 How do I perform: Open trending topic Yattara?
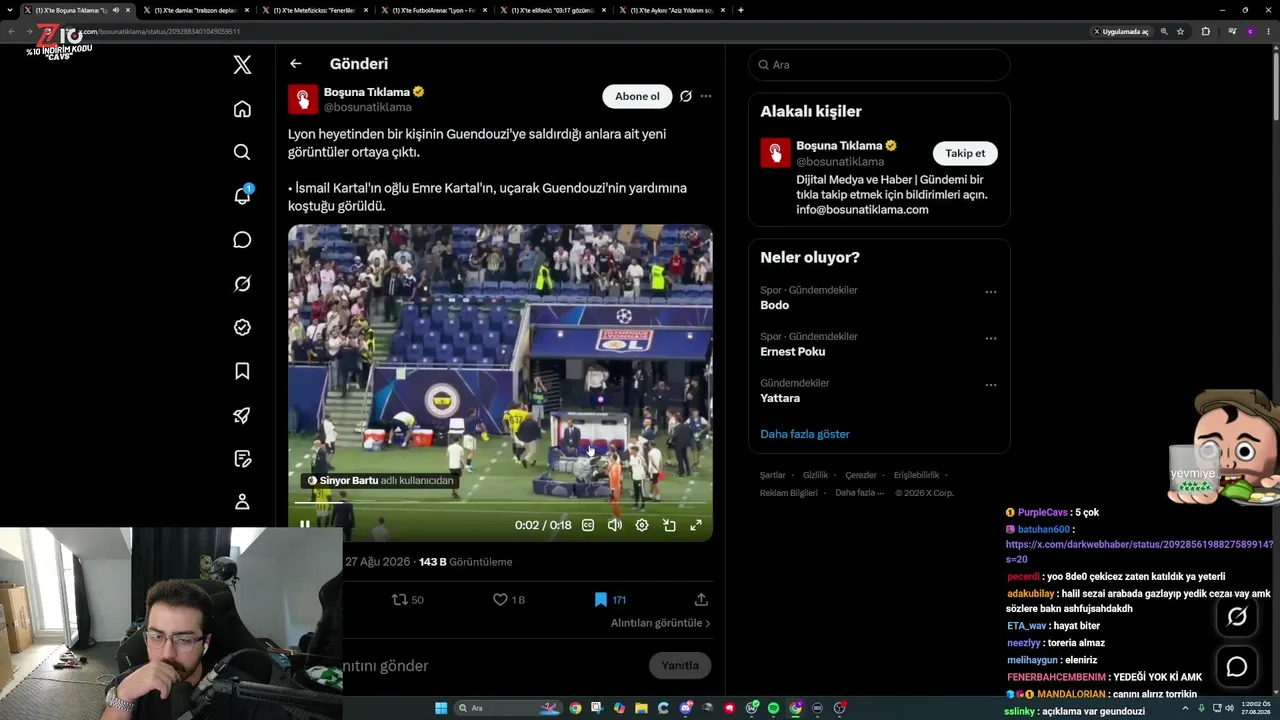780,398
